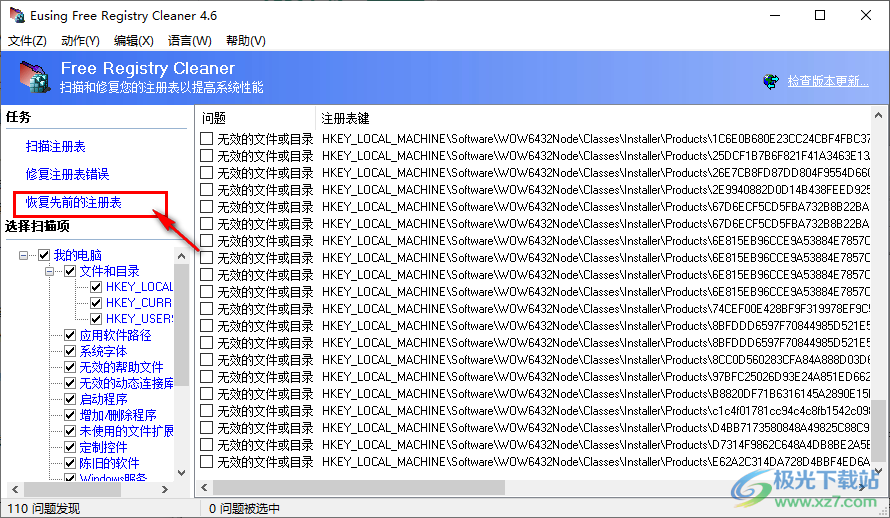Image resolution: width=890 pixels, height=518 pixels.
Task: Select registry key B8820DF71B6316145A2890E15
Action: [x=595, y=394]
